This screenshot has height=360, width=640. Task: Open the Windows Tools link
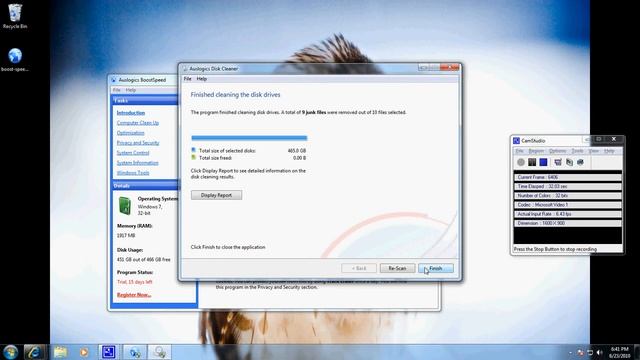tap(133, 173)
